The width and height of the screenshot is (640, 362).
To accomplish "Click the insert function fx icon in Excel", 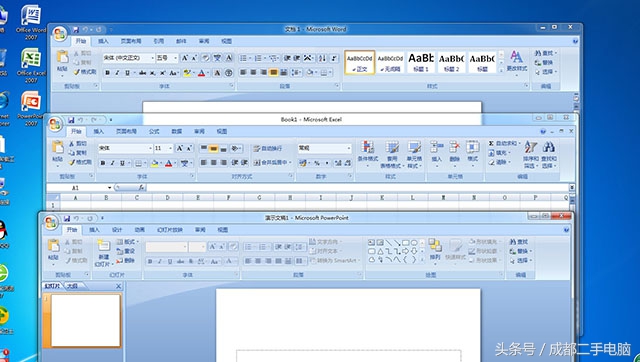I will click(141, 188).
